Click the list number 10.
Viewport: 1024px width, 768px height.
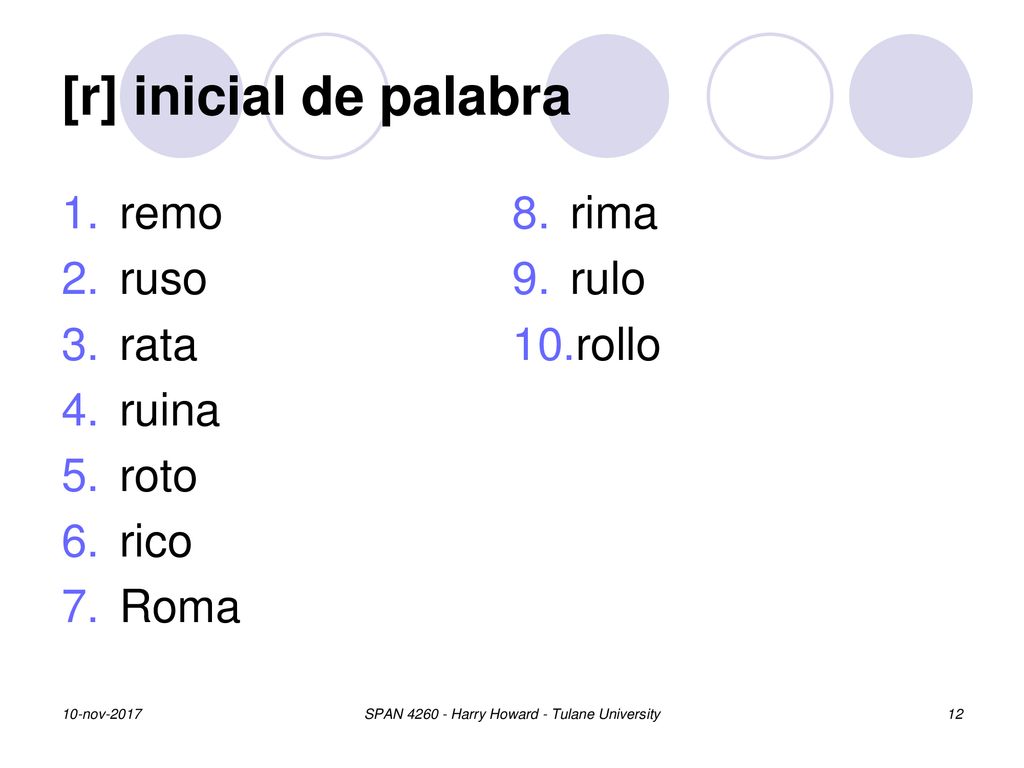pyautogui.click(x=543, y=345)
